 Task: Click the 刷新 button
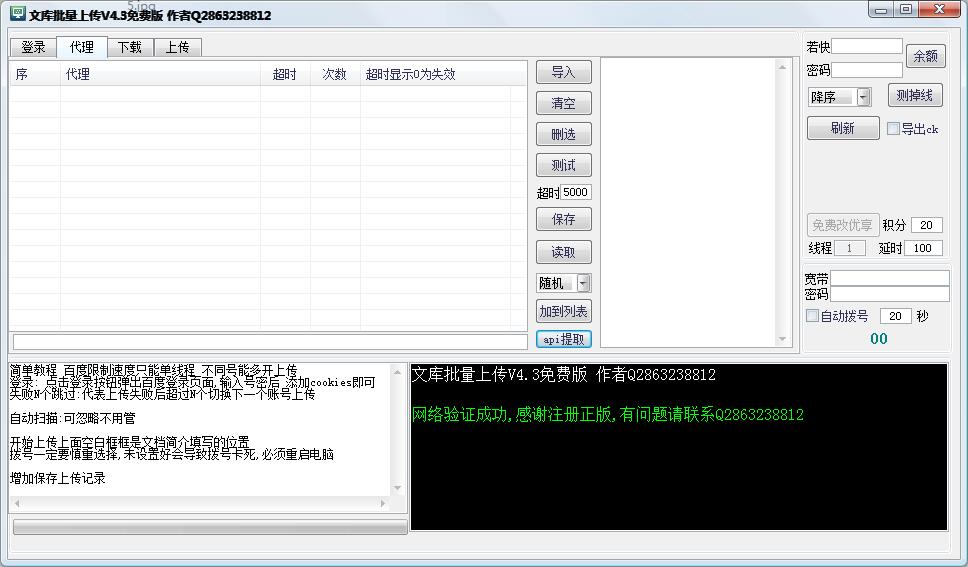(843, 128)
